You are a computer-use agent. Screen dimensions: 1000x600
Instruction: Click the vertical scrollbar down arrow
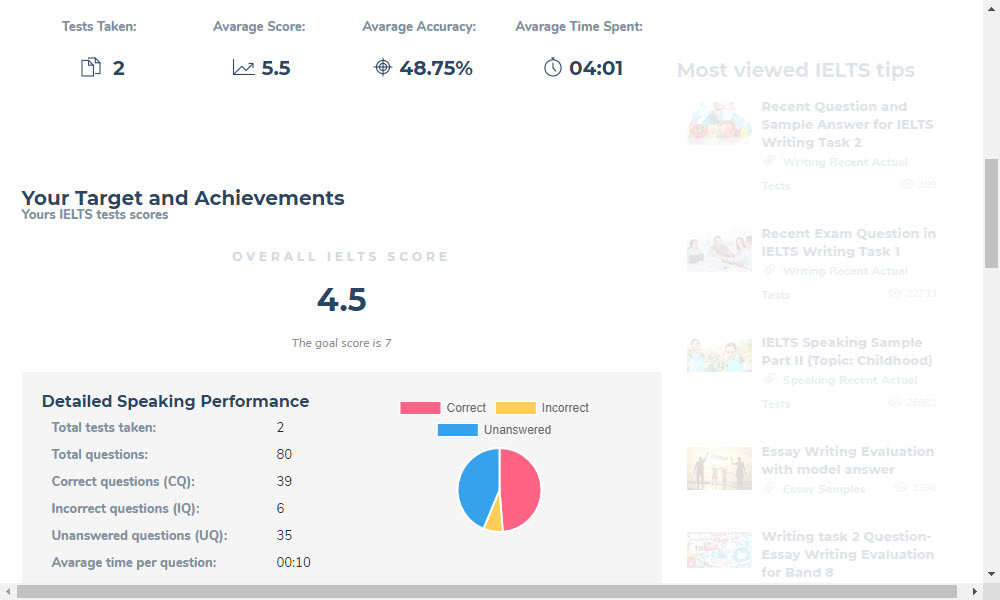pyautogui.click(x=991, y=574)
